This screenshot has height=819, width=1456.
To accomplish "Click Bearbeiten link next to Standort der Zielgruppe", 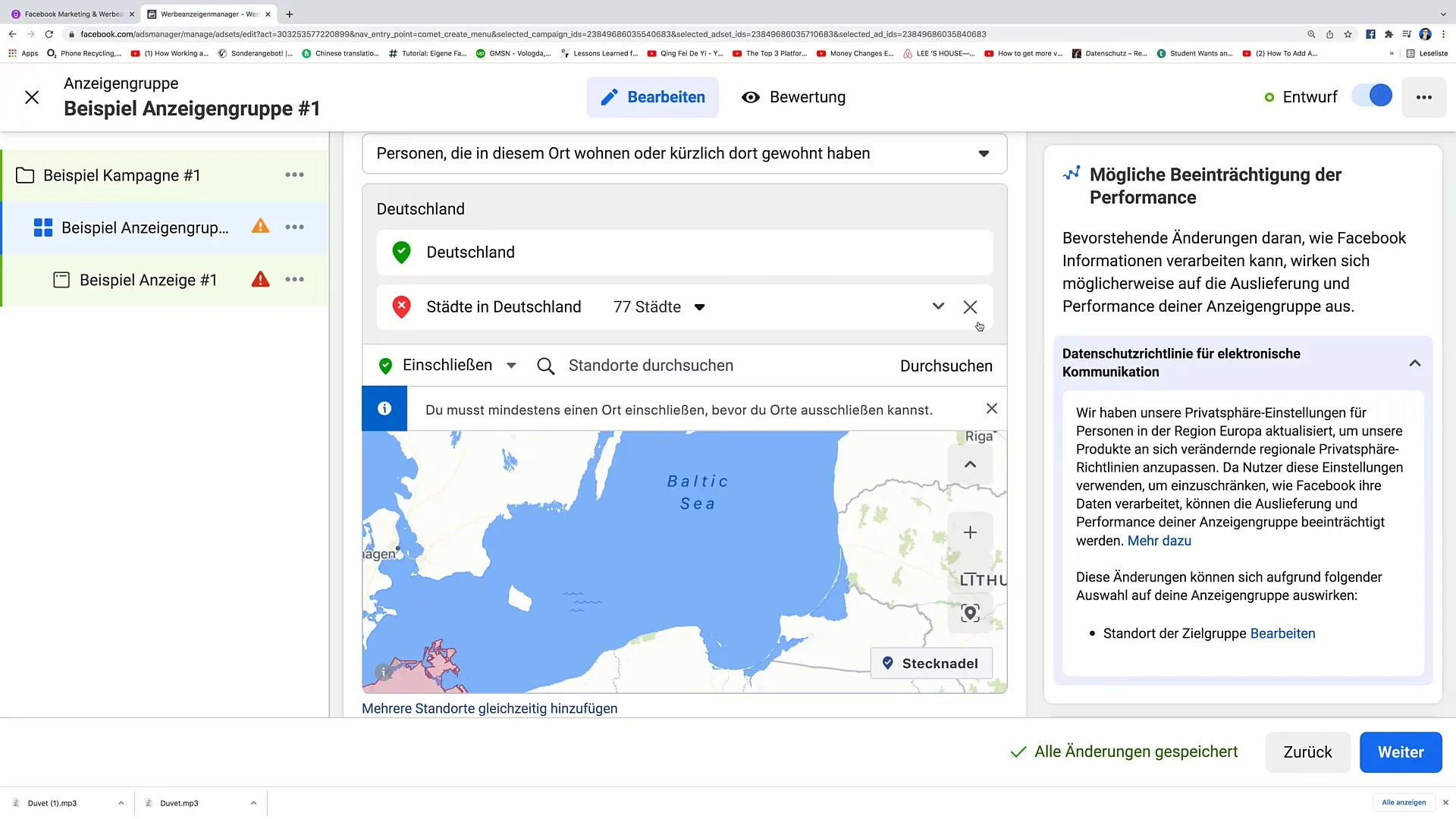I will tap(1282, 633).
